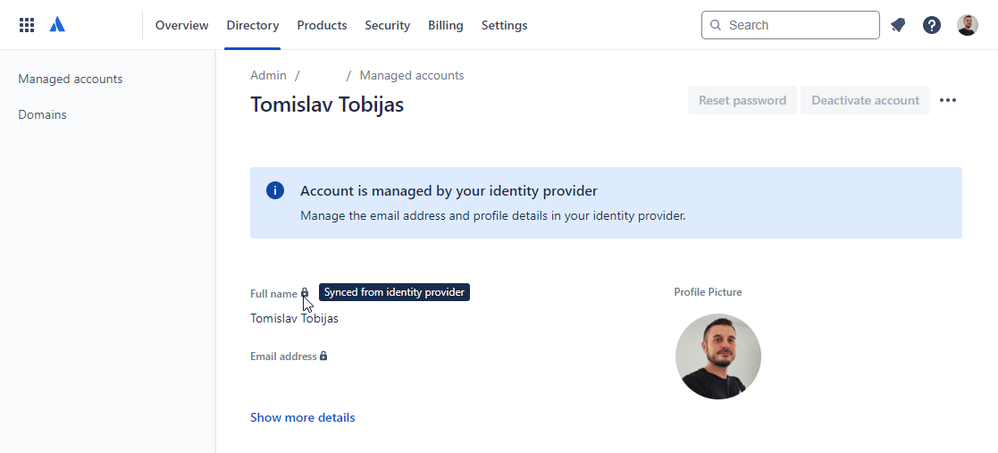Screen dimensions: 998x453
Task: Open the app switcher grid icon
Action: (x=27, y=25)
